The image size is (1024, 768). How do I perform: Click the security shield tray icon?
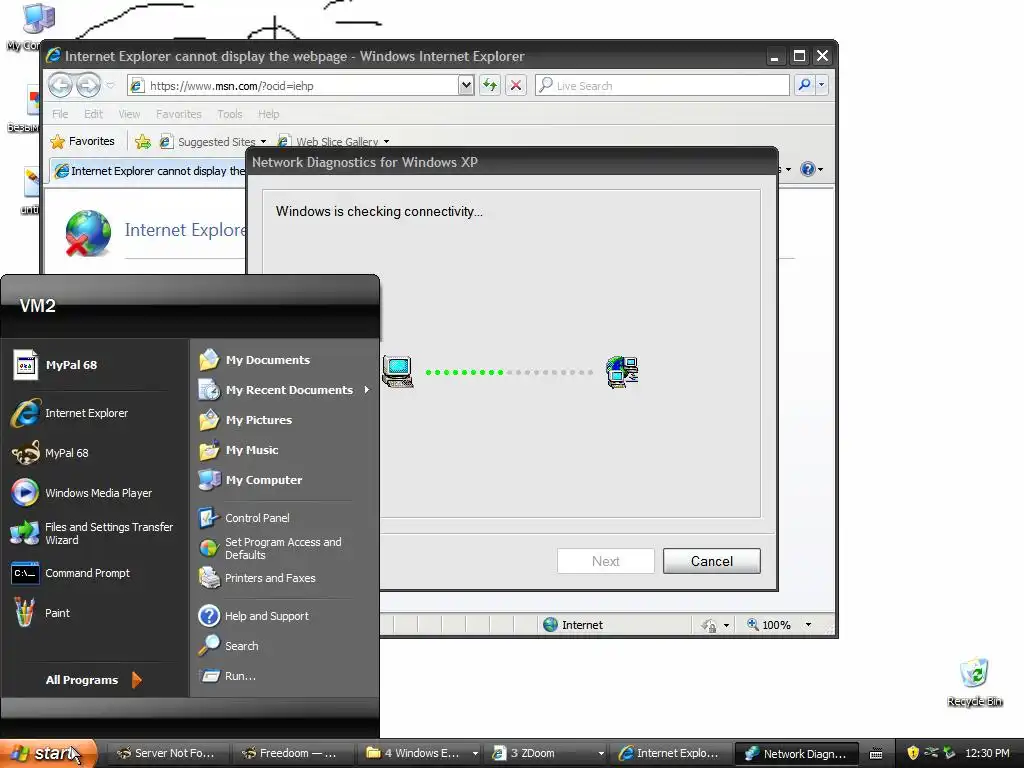pos(913,753)
